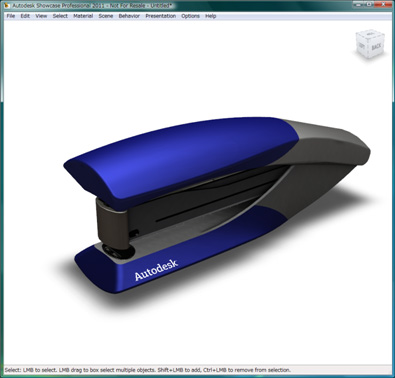The width and height of the screenshot is (395, 378).
Task: Click the Autodesk Showcase title bar icon
Action: (x=6, y=5)
